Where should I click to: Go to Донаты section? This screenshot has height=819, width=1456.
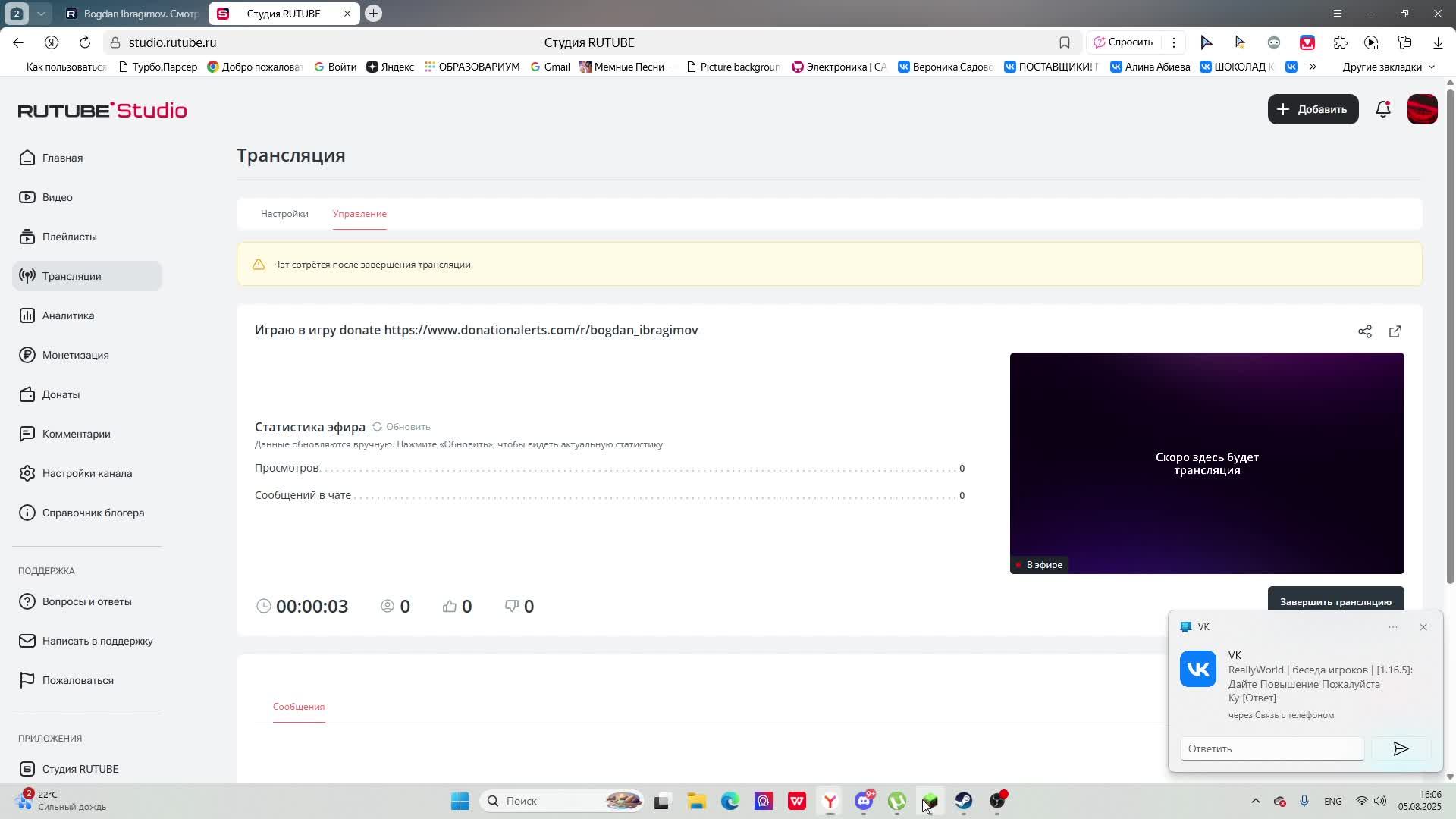click(61, 394)
